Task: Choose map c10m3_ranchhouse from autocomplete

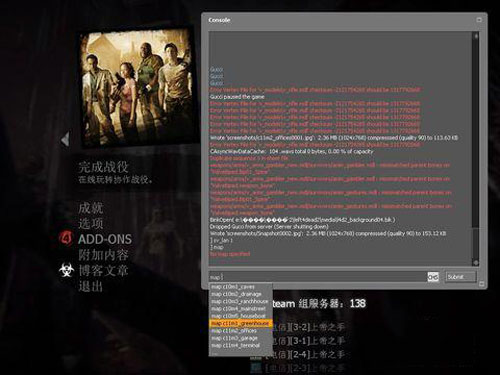Action: [240, 301]
